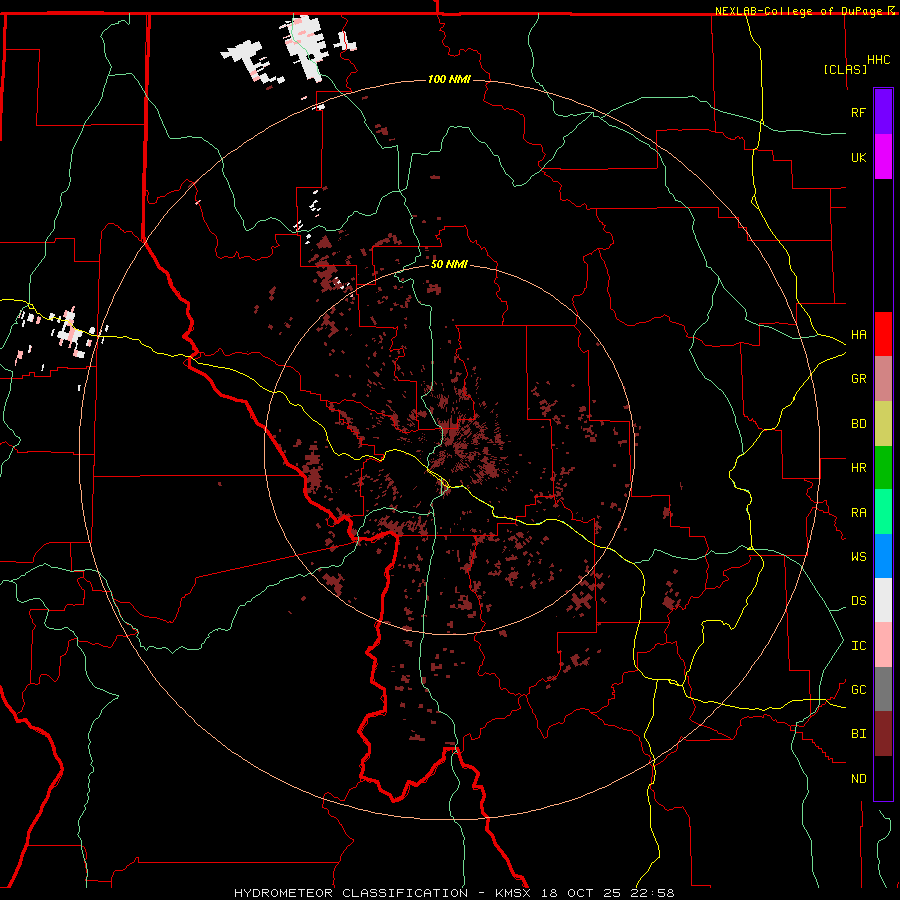900x900 pixels.
Task: Click the 50 NMI range ring label
Action: pos(449,264)
